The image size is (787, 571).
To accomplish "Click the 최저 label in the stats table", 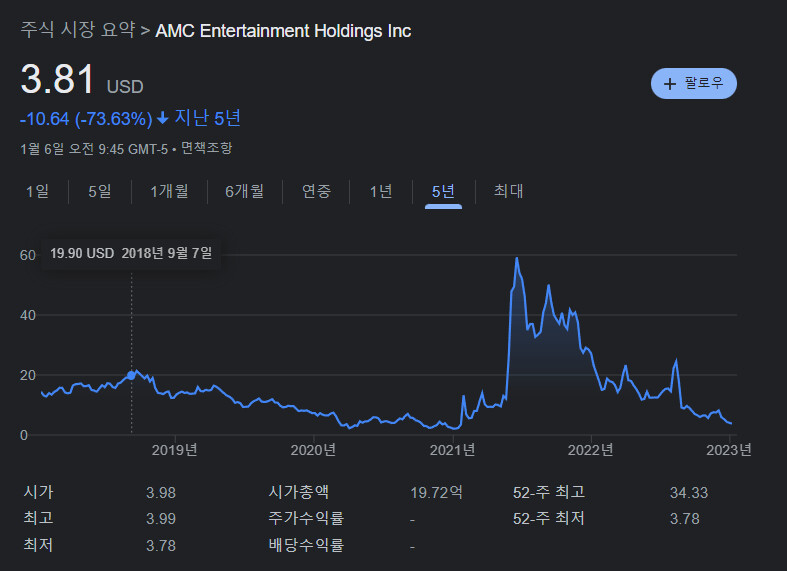I will click(38, 545).
